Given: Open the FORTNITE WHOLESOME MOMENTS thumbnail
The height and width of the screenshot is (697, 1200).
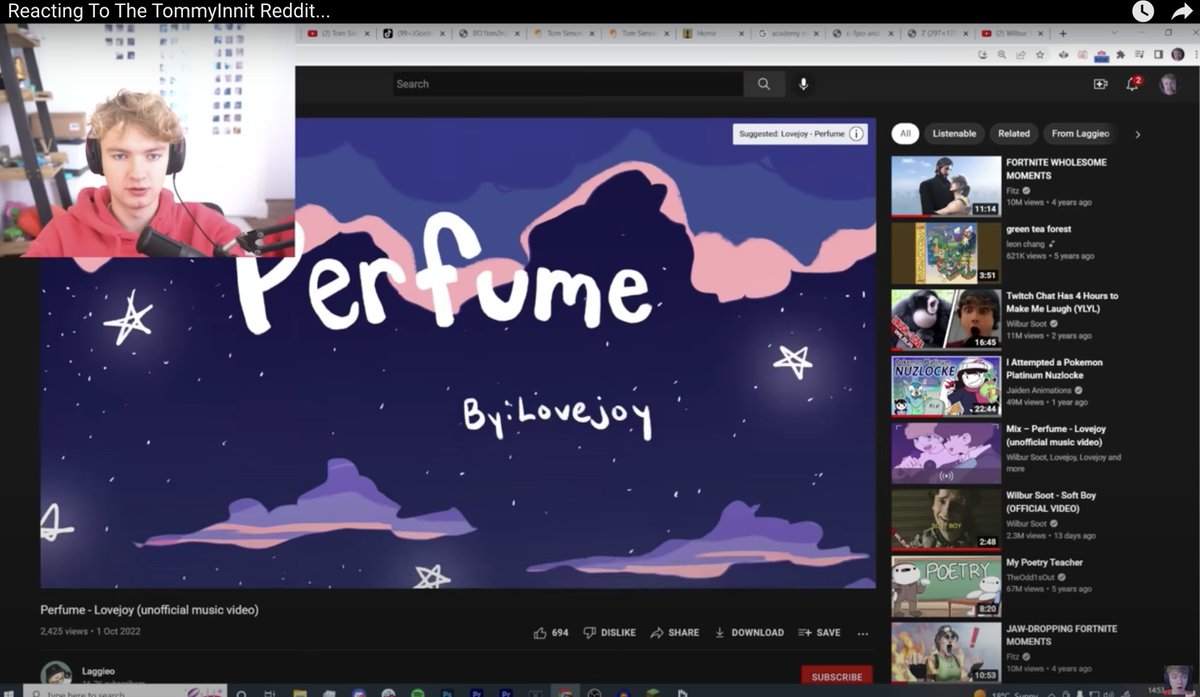Looking at the screenshot, I should (x=946, y=186).
